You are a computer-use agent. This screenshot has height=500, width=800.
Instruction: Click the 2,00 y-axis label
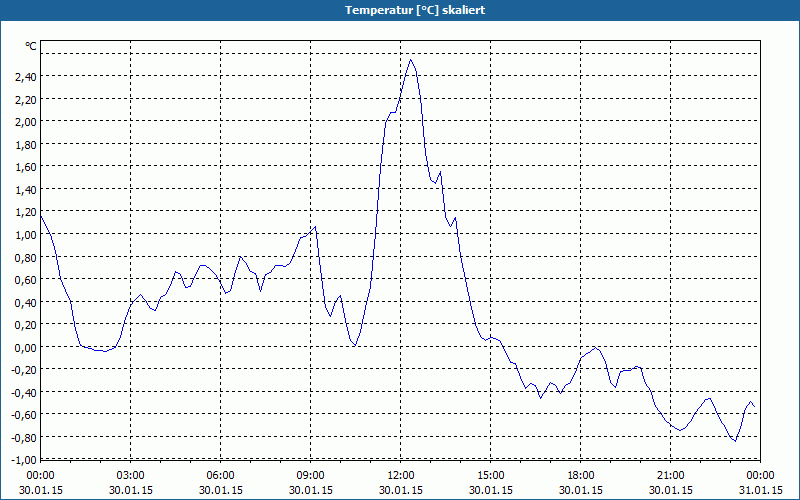26,122
